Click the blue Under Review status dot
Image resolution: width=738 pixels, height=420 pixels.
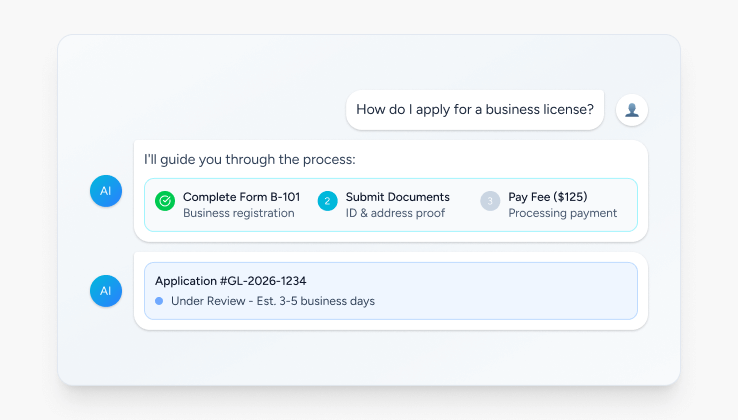click(159, 301)
